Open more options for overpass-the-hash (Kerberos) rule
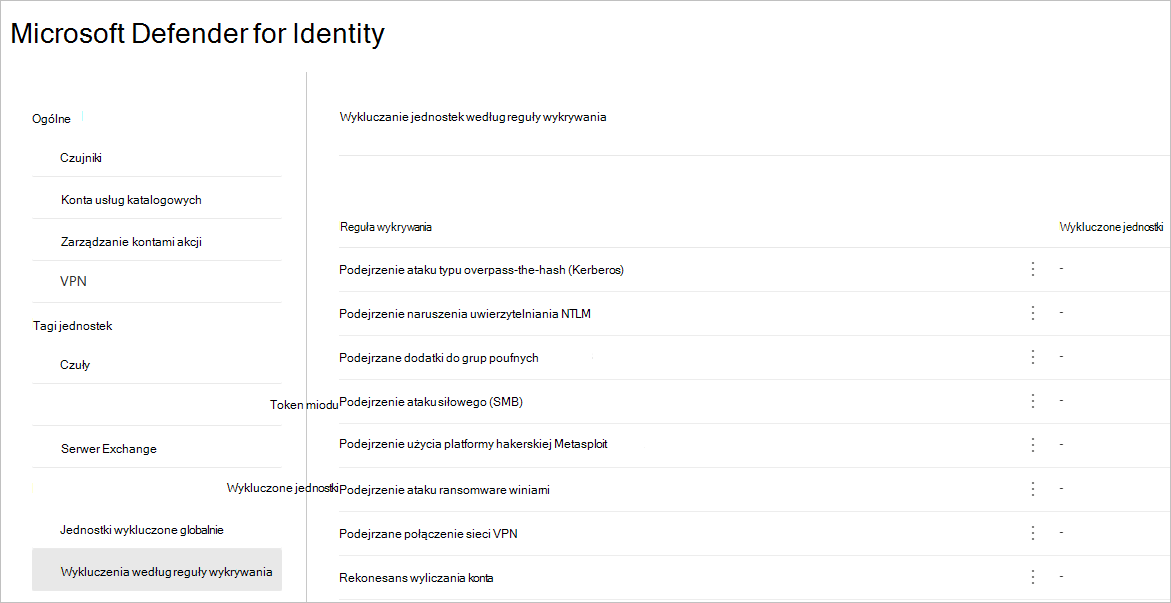This screenshot has width=1171, height=603. click(1033, 269)
